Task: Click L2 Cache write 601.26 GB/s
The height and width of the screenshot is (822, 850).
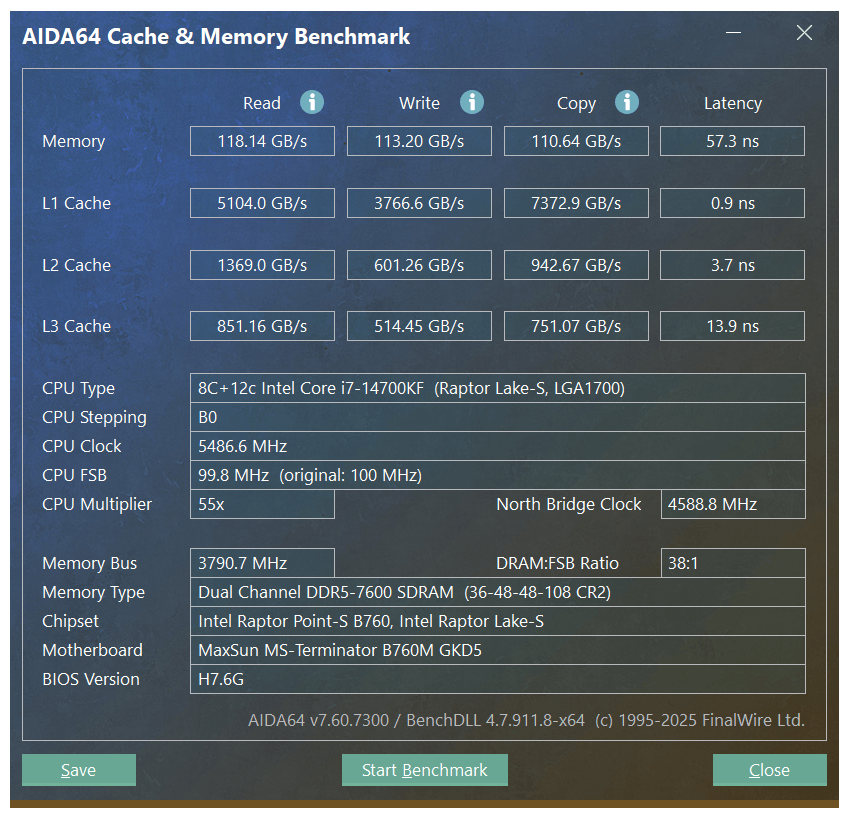Action: click(x=419, y=265)
